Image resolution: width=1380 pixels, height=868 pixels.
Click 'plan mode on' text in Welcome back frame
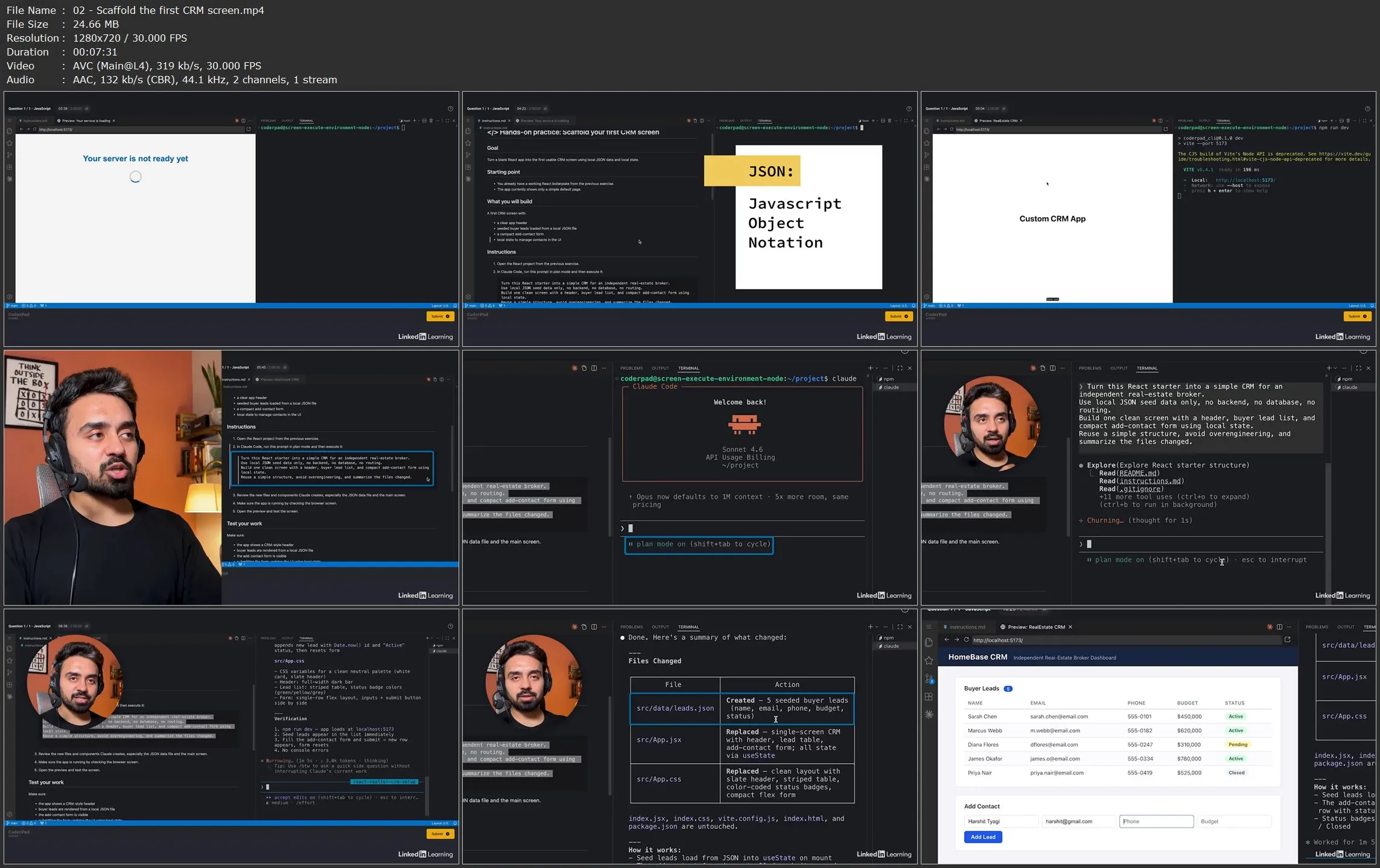(x=661, y=544)
